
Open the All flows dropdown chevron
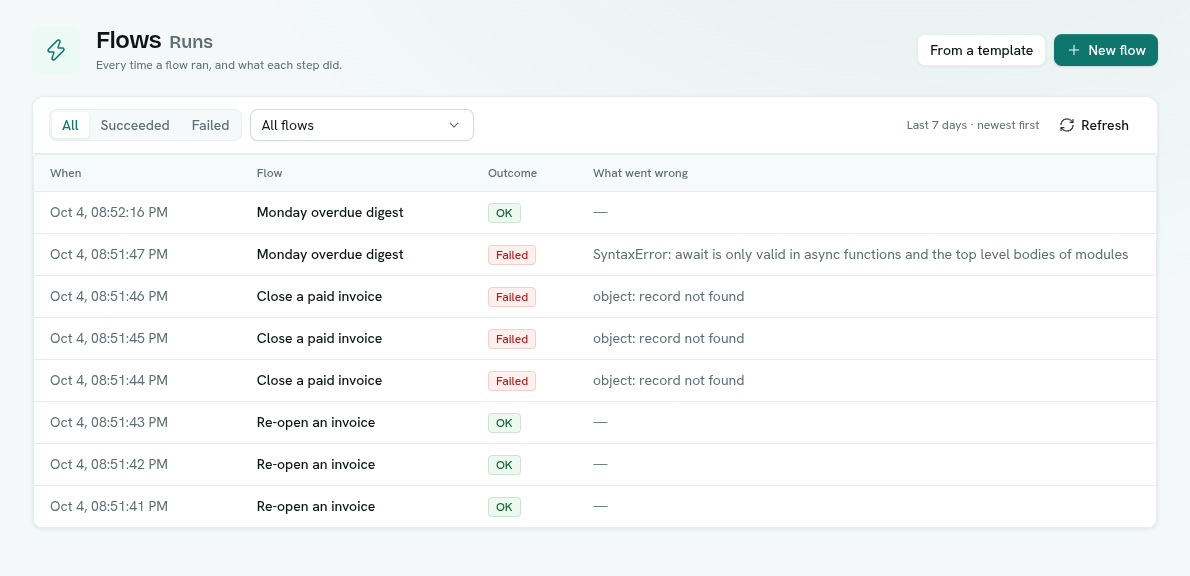coord(454,125)
